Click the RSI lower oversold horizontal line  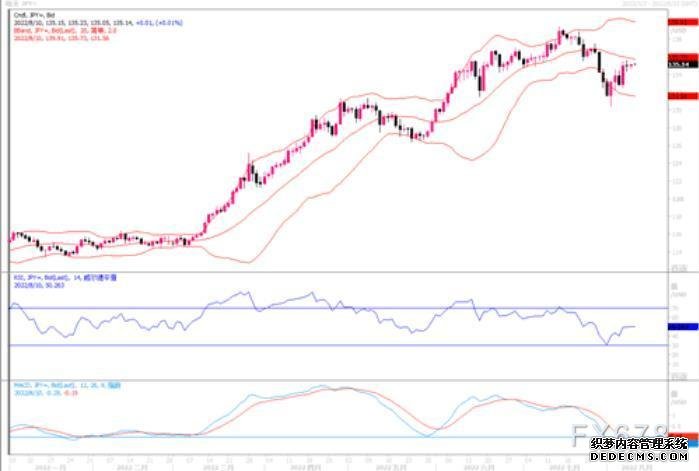[x=300, y=346]
